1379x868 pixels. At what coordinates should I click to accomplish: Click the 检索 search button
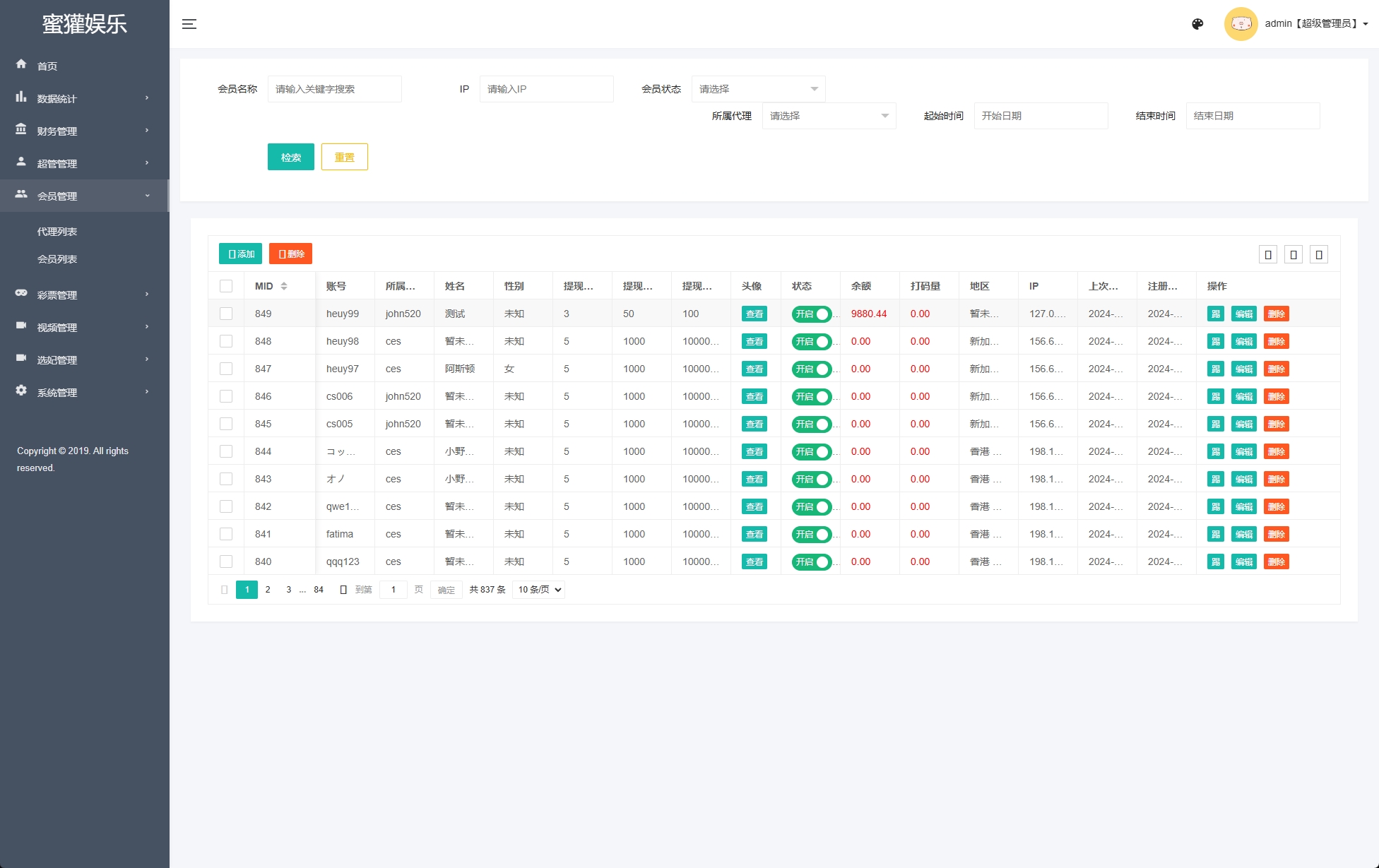(290, 157)
